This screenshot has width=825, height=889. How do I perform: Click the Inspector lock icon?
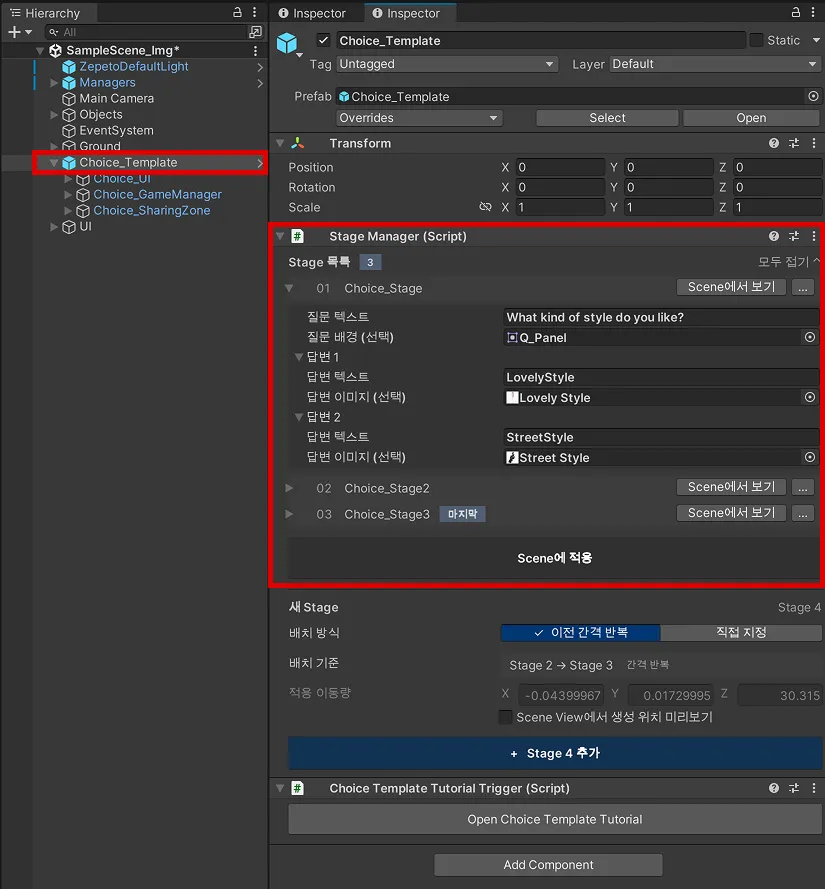[796, 12]
